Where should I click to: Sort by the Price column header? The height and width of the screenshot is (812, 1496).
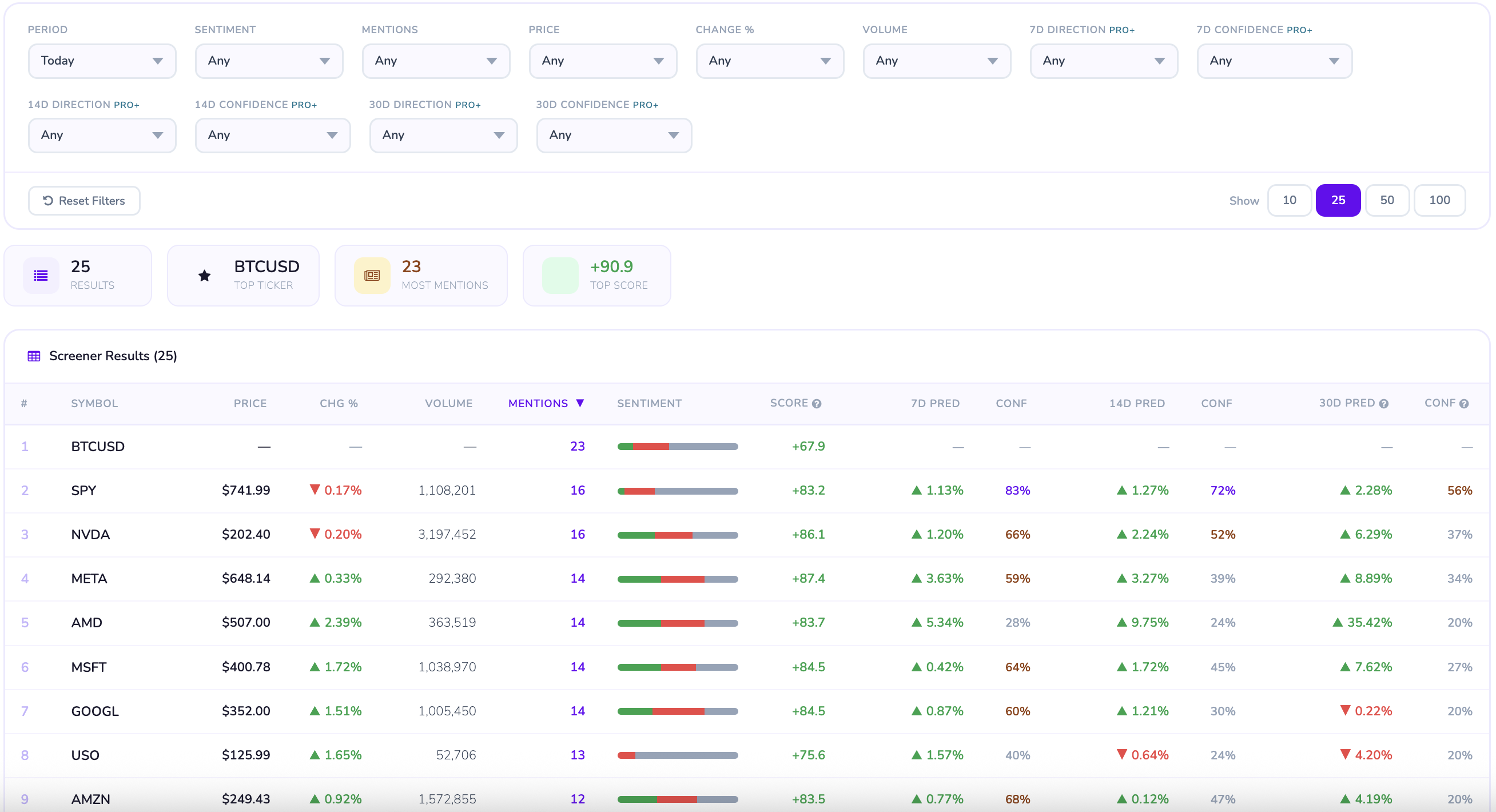(x=250, y=404)
